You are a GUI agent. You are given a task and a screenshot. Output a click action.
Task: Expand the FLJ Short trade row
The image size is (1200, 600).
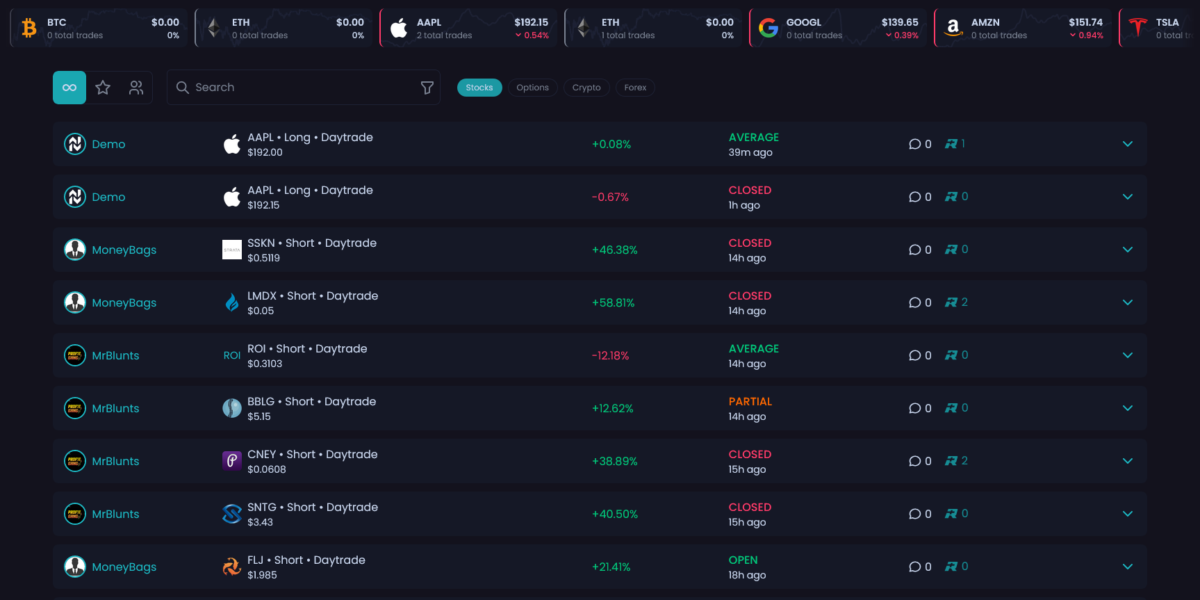point(1127,567)
